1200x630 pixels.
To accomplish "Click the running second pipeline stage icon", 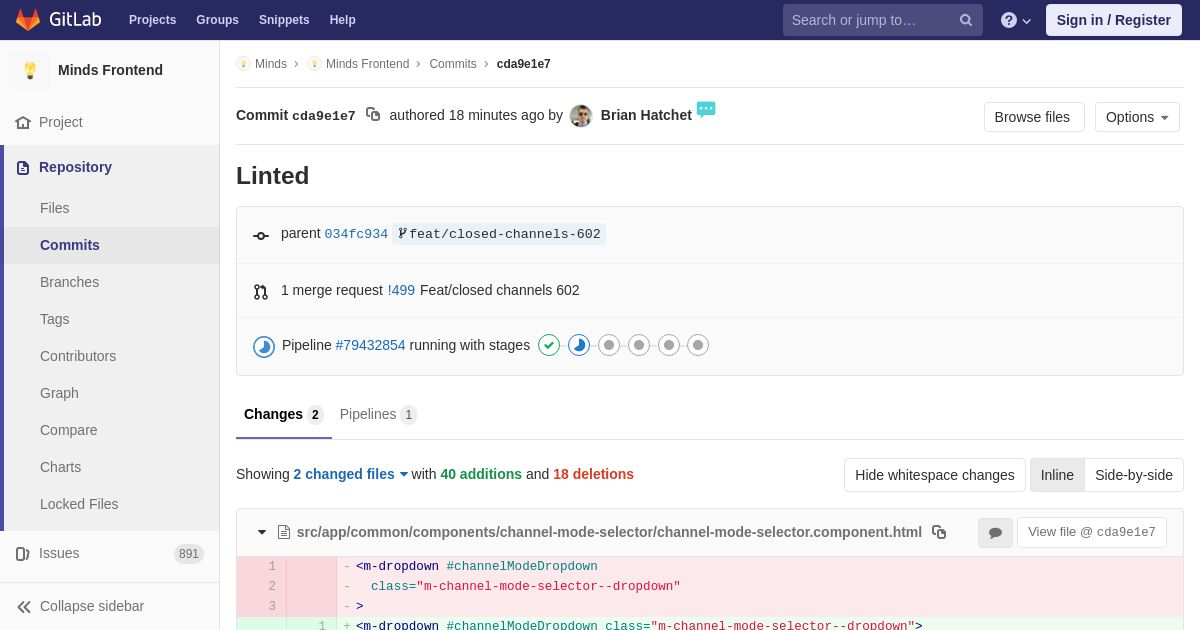I will 579,345.
